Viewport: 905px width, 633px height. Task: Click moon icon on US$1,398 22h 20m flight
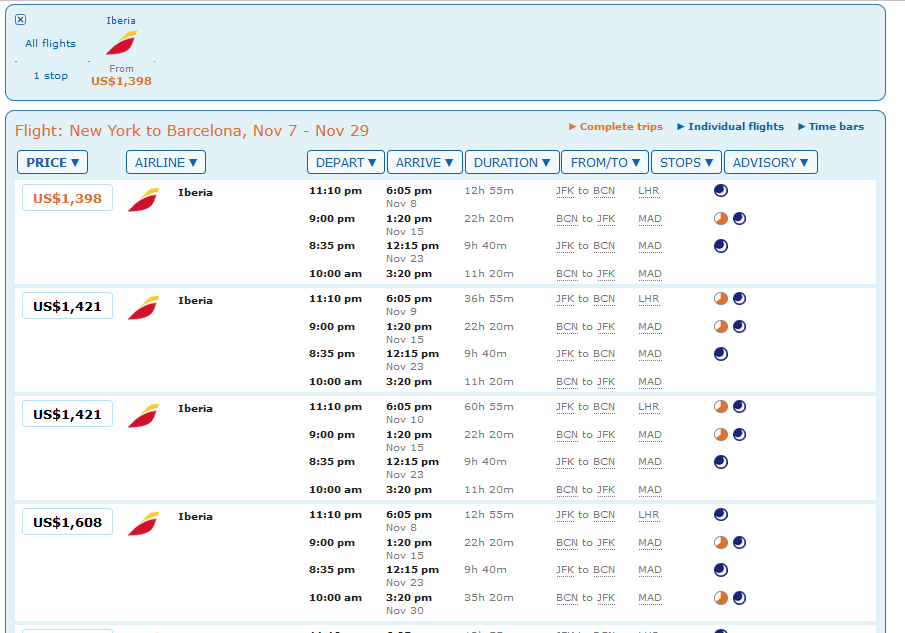tap(739, 219)
